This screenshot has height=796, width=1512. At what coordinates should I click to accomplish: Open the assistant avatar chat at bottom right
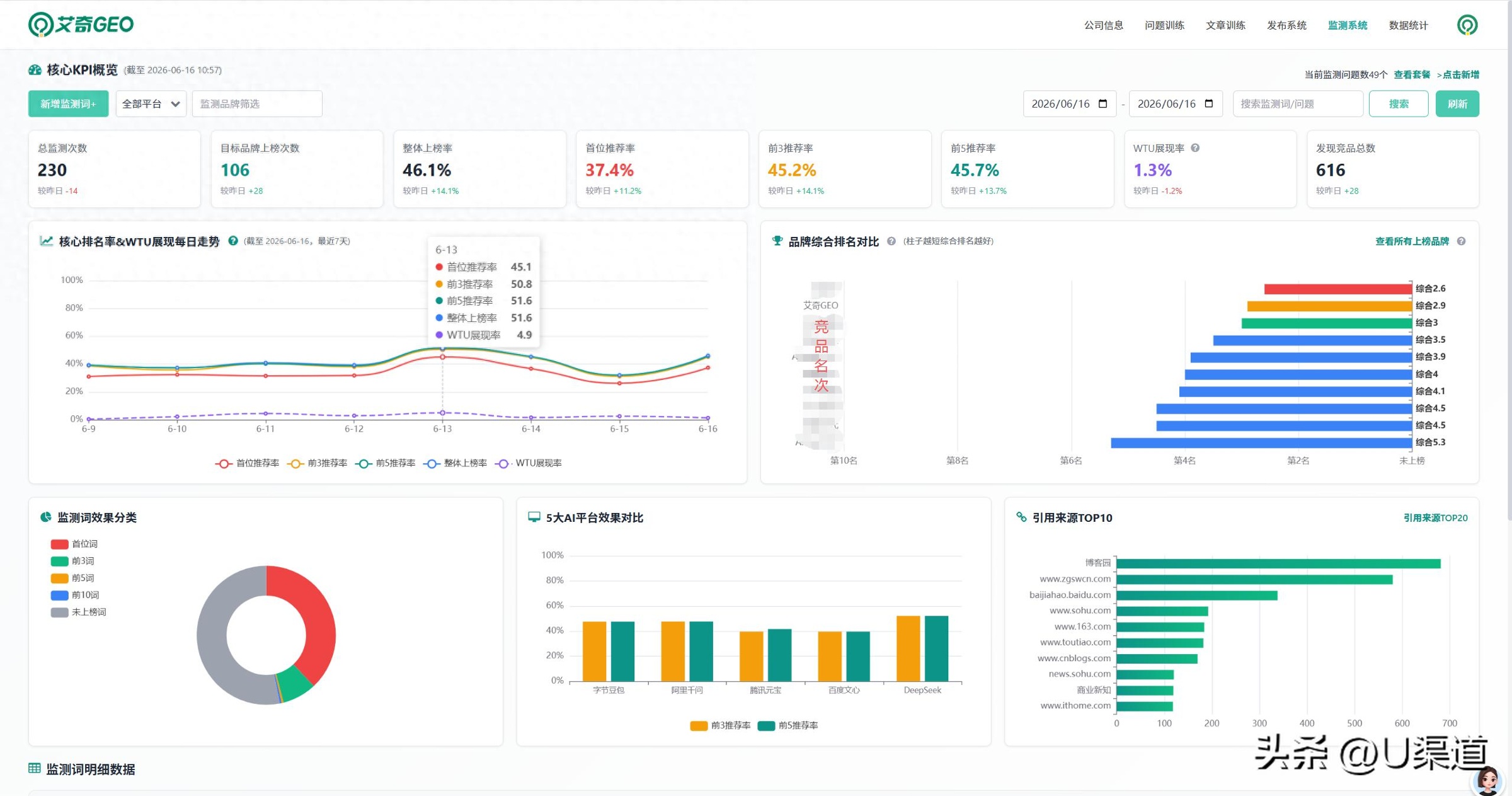(x=1488, y=780)
